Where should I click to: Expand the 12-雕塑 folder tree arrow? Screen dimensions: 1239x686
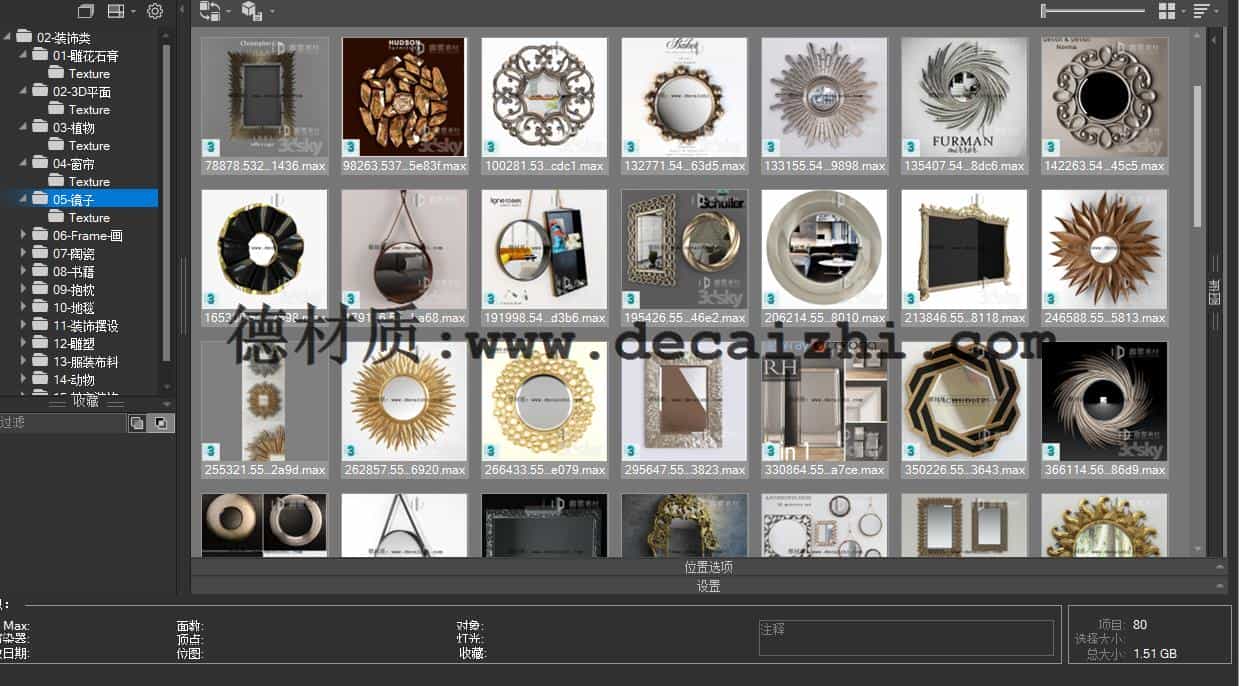24,343
